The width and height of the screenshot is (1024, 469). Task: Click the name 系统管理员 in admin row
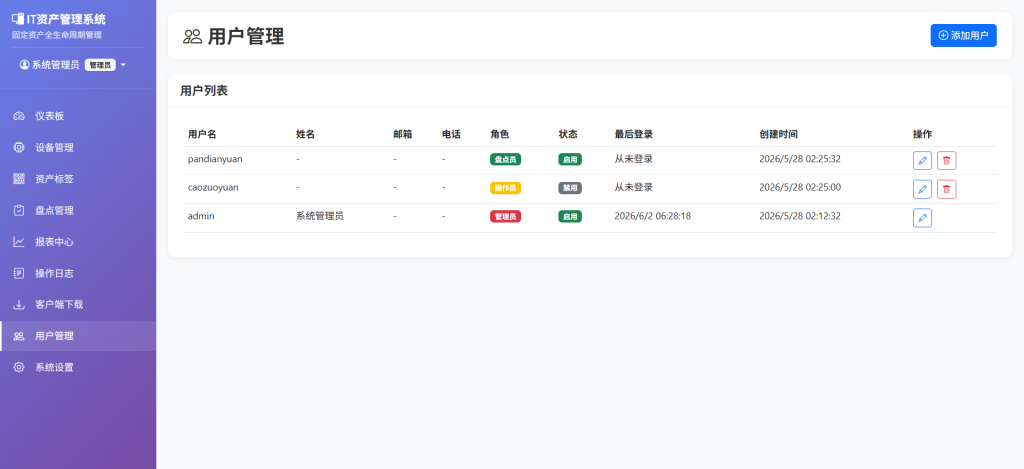[x=320, y=216]
